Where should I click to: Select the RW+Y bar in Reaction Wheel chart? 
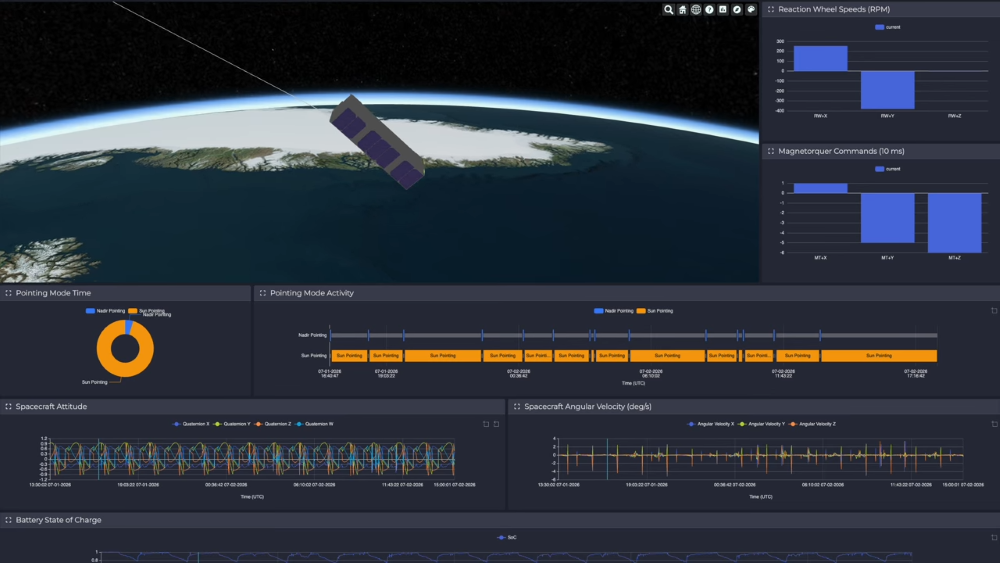[x=888, y=90]
